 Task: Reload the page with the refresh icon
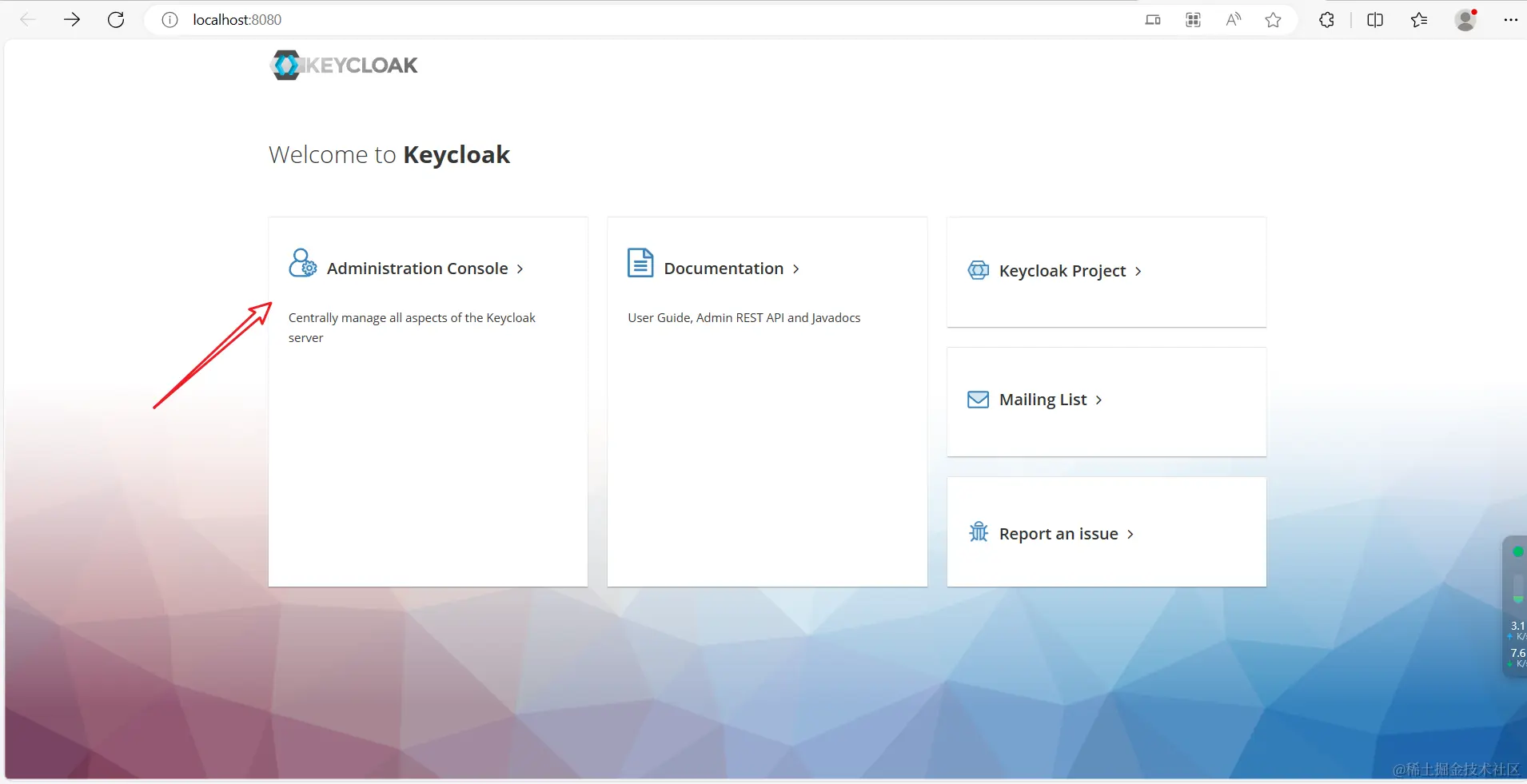click(x=116, y=20)
